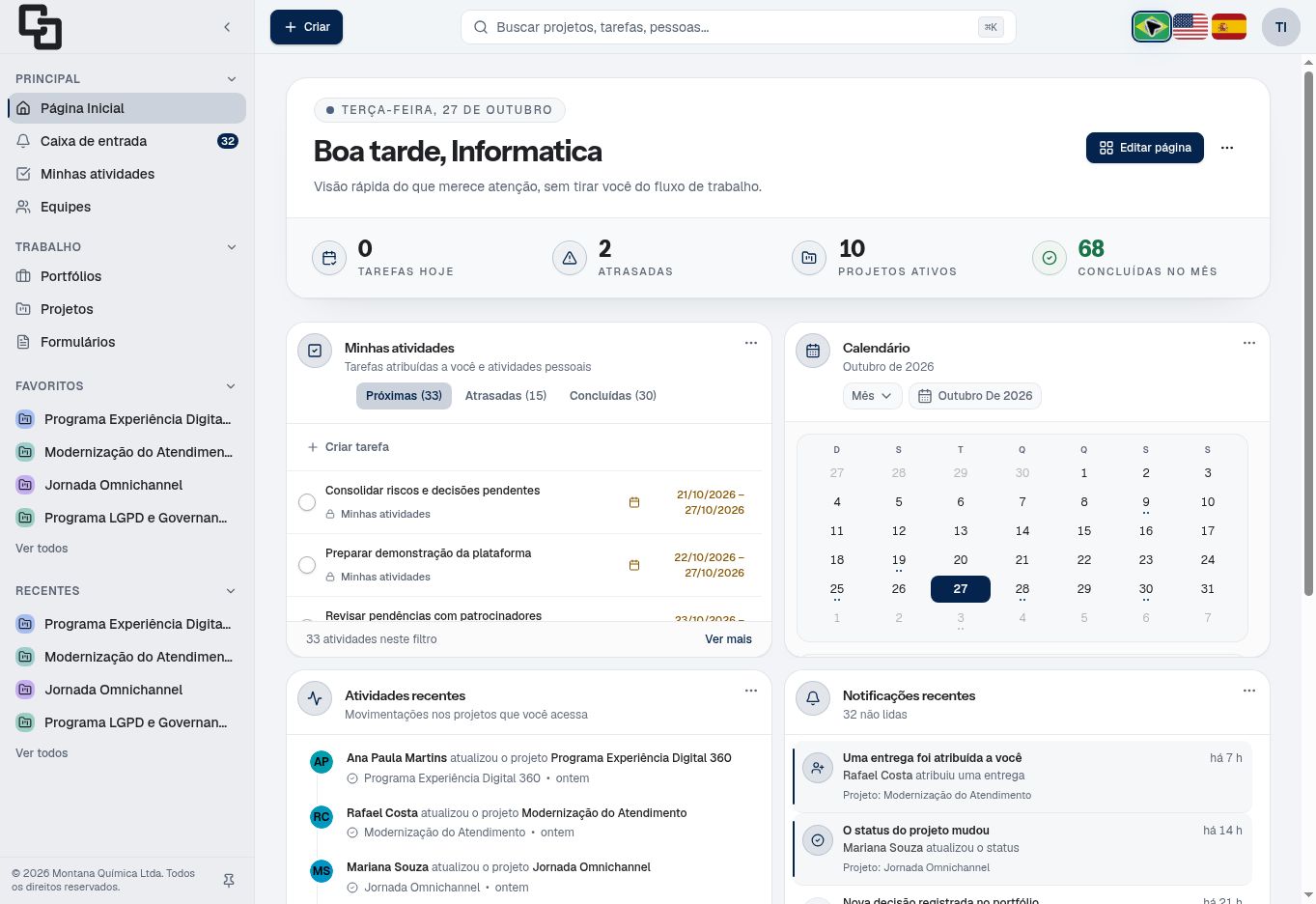This screenshot has height=904, width=1316.
Task: Collapse the Trabalho sidebar section
Action: (232, 247)
